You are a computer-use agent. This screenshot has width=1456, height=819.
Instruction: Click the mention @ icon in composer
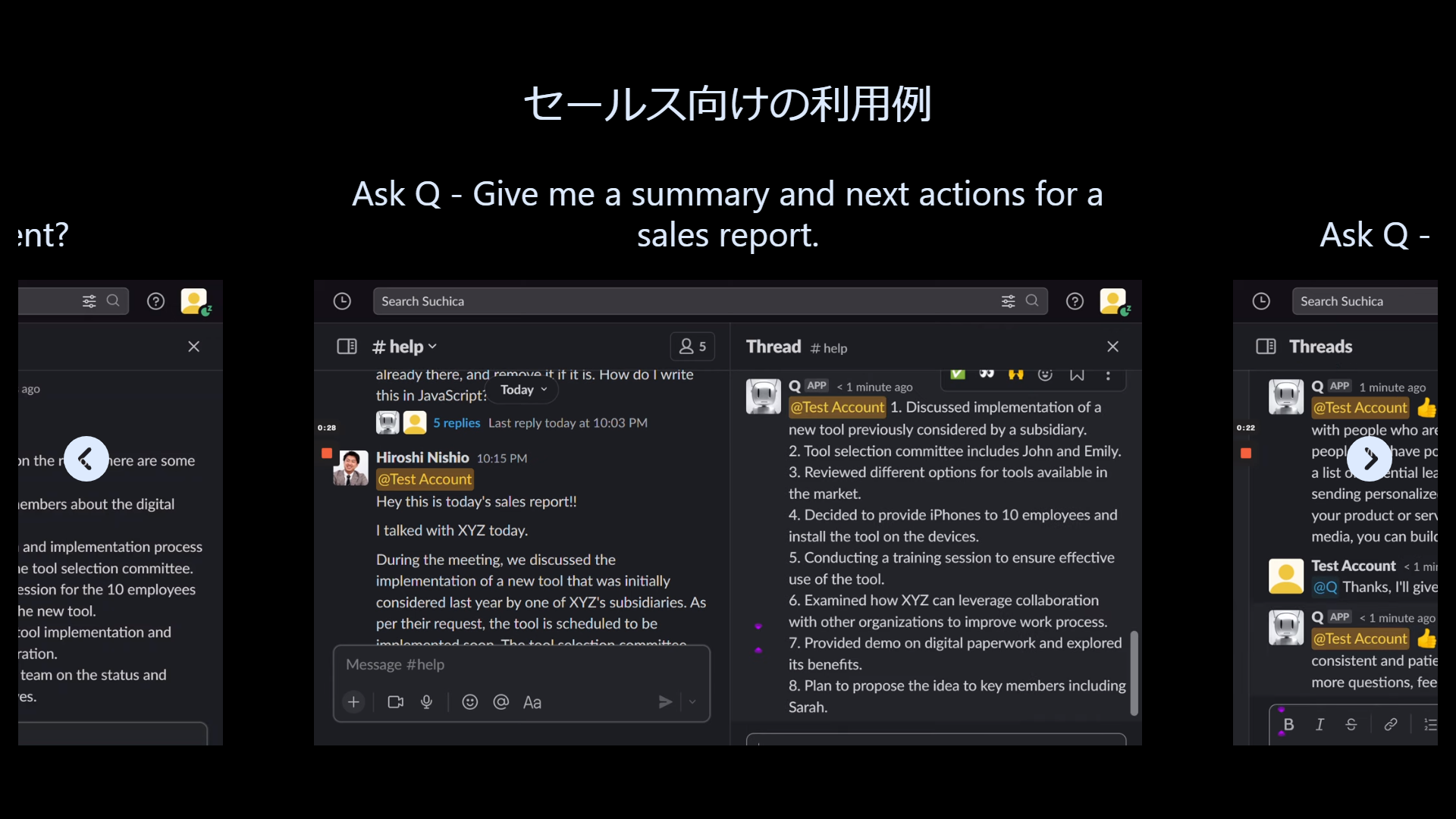pos(500,702)
